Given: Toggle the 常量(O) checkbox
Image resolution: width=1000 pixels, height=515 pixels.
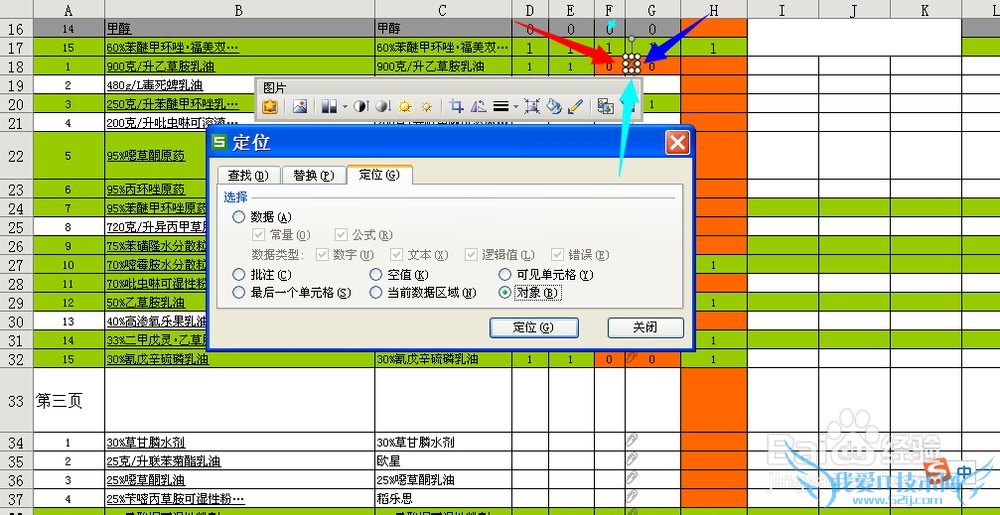Looking at the screenshot, I should tap(258, 235).
